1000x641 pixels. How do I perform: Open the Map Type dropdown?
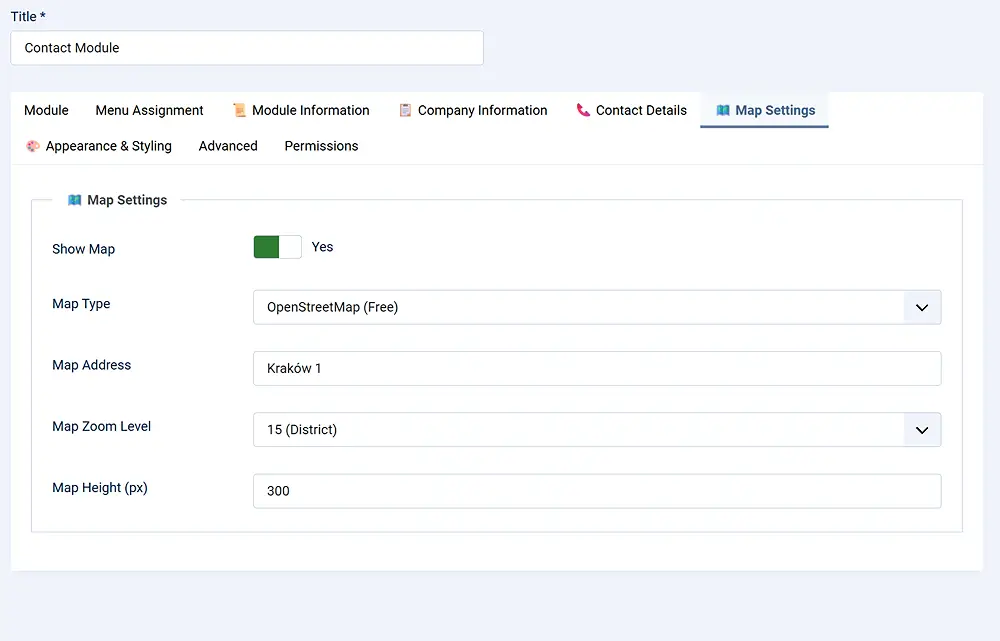coord(597,308)
